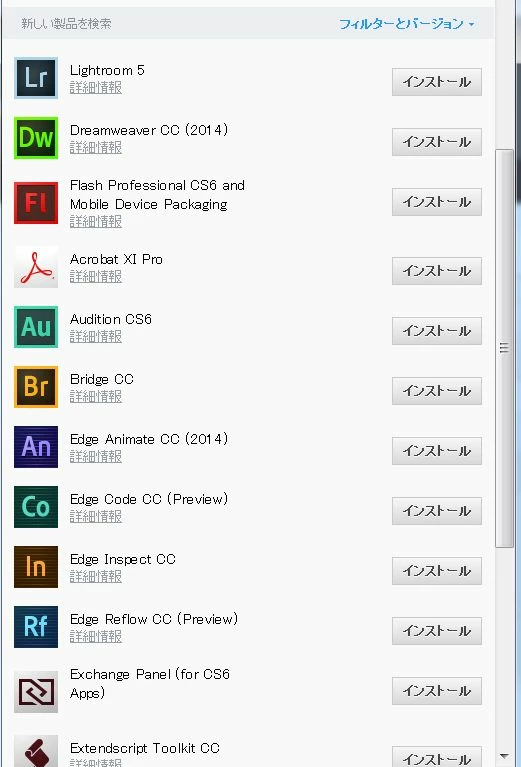521x767 pixels.
Task: Select the Edge Code CC (Preview) name
Action: [149, 499]
